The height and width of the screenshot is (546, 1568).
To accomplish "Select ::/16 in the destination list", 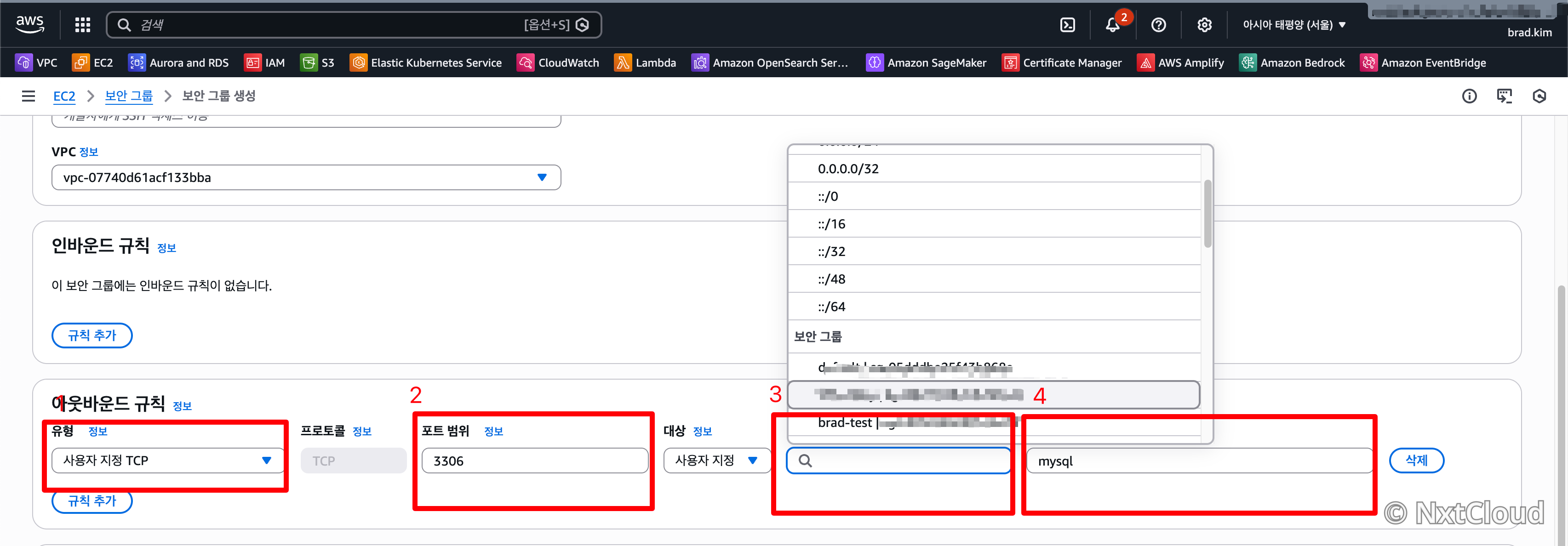I will 994,224.
